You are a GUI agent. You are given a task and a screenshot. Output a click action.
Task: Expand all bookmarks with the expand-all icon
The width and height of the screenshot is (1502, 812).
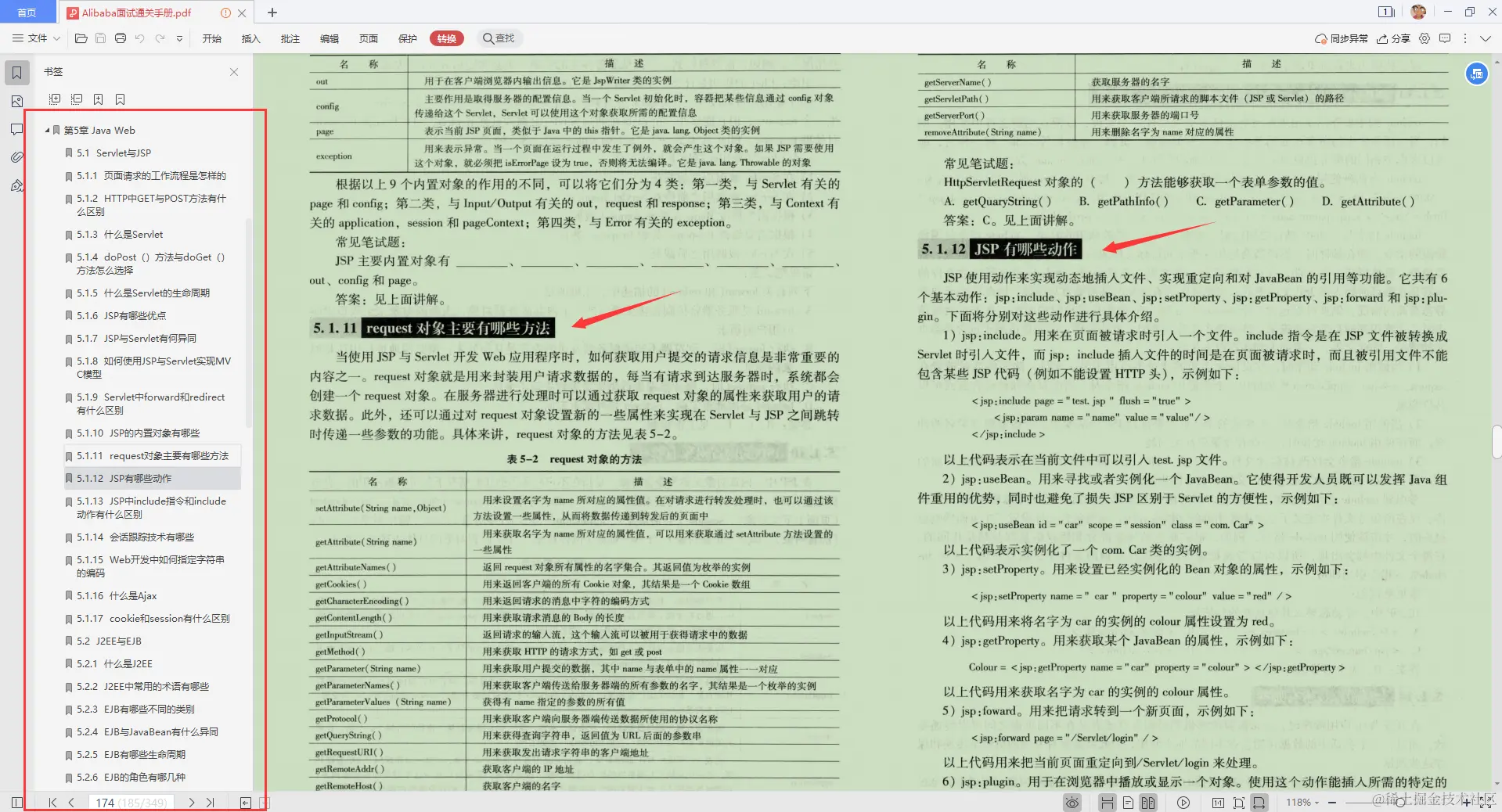pos(55,99)
